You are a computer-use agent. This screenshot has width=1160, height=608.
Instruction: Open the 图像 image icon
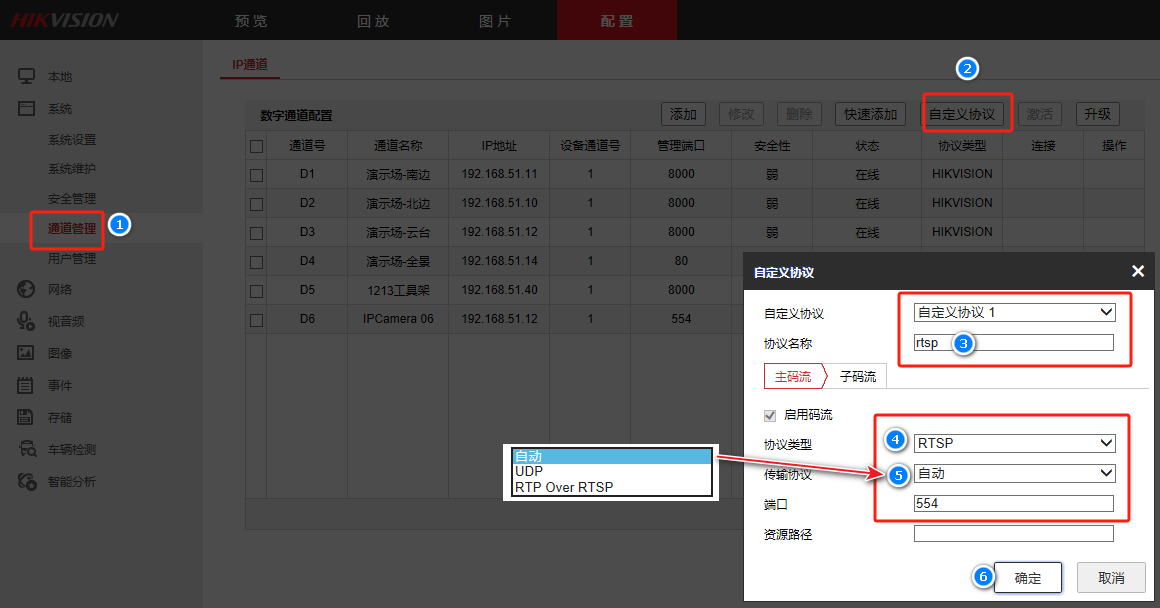[27, 353]
